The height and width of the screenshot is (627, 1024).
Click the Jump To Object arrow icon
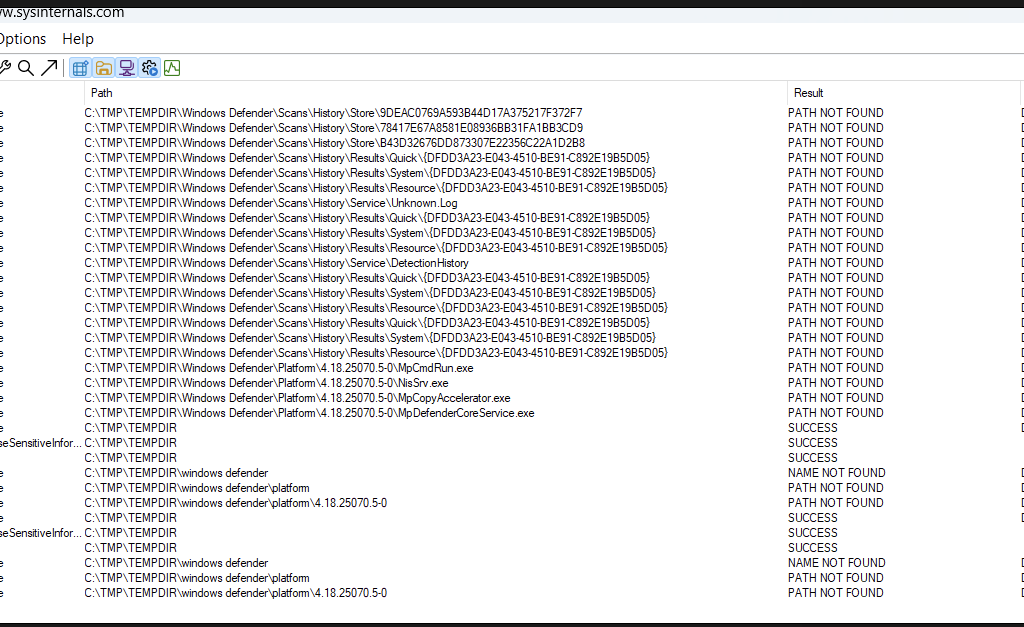click(48, 68)
